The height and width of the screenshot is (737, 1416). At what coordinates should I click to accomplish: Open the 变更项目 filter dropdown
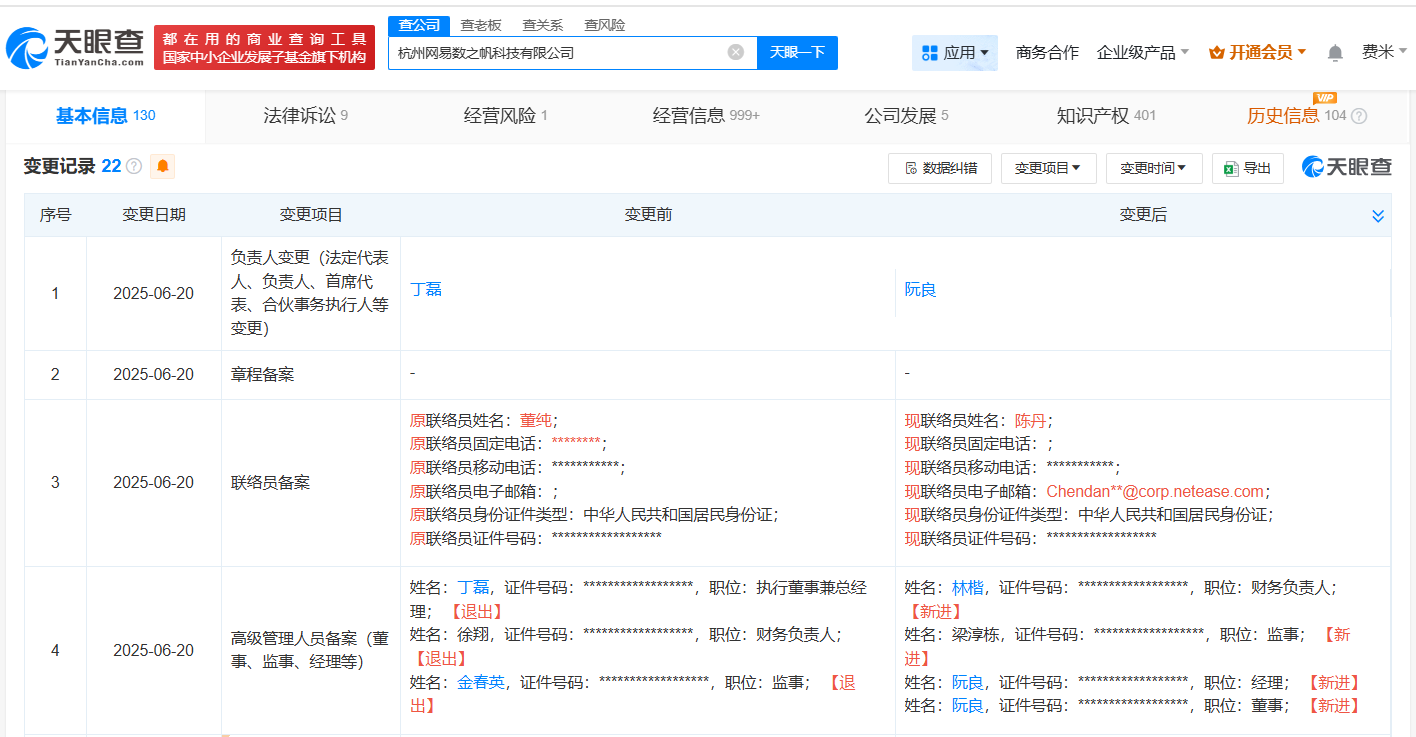tap(1048, 168)
